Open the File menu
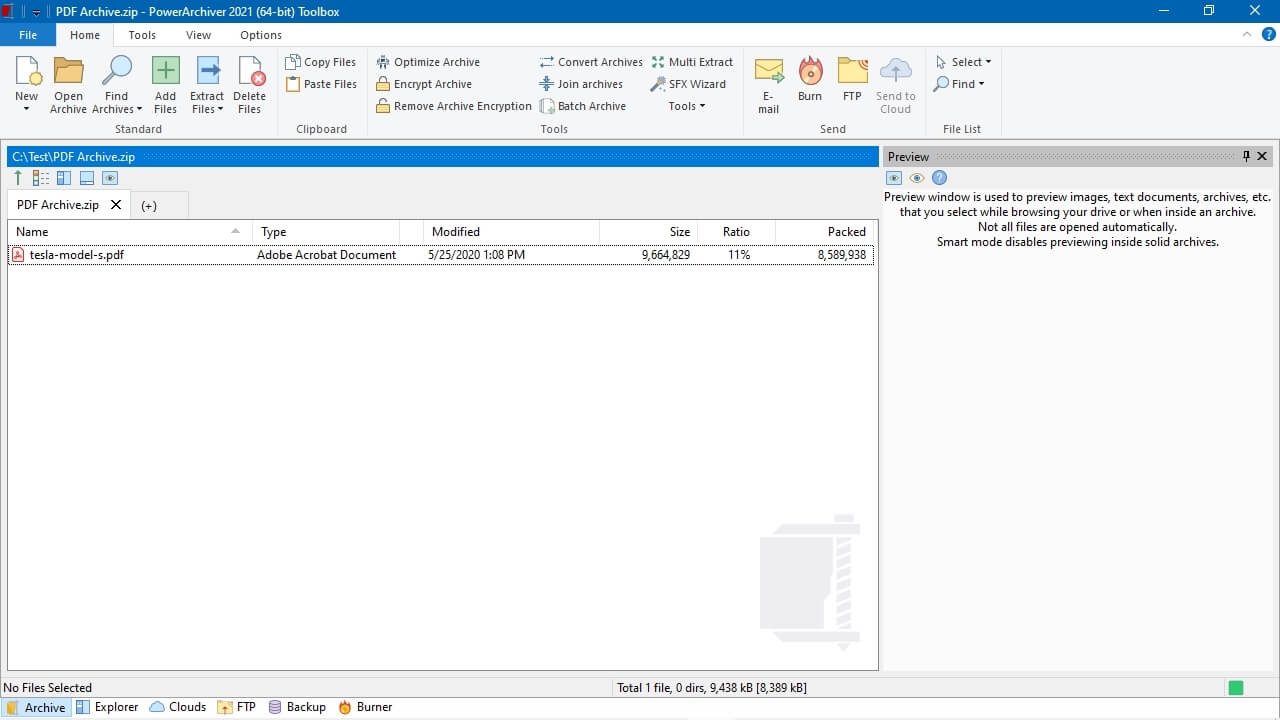Screen dimensions: 1280x720 28,35
